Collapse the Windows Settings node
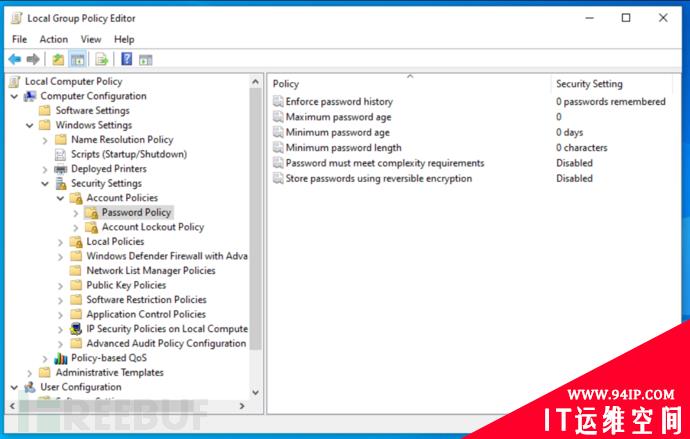Screen dimensions: 690x439 coord(29,125)
